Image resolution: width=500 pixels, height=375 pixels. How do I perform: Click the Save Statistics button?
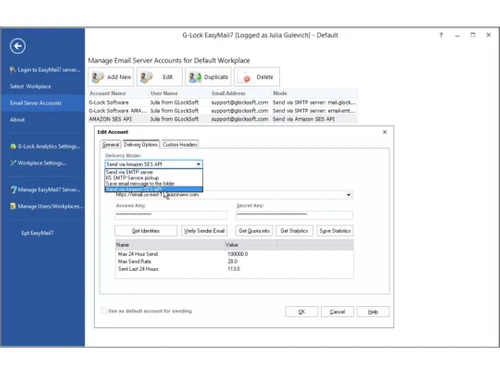click(335, 231)
